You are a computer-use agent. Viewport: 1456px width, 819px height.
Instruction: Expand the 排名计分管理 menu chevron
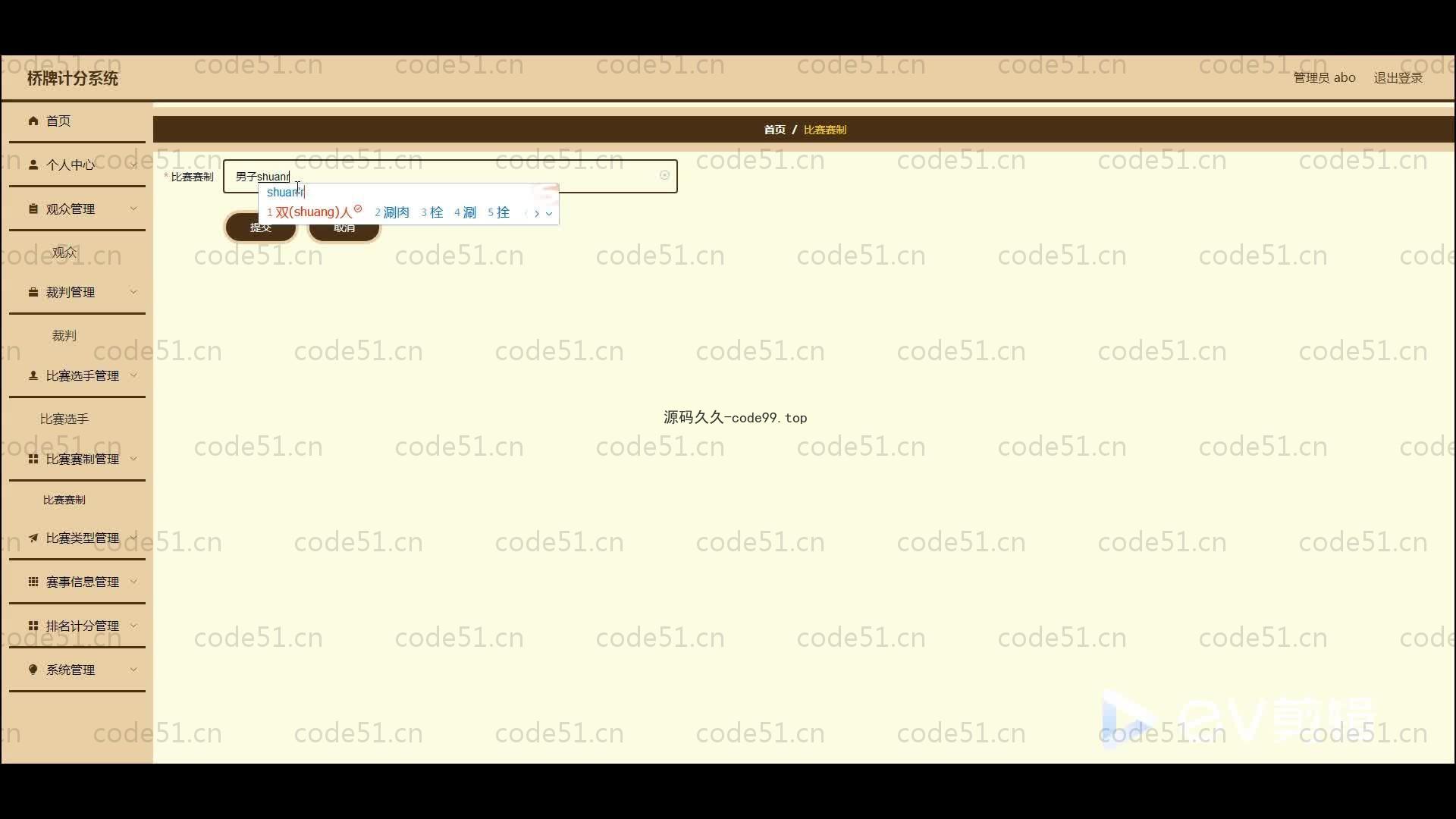click(x=133, y=626)
